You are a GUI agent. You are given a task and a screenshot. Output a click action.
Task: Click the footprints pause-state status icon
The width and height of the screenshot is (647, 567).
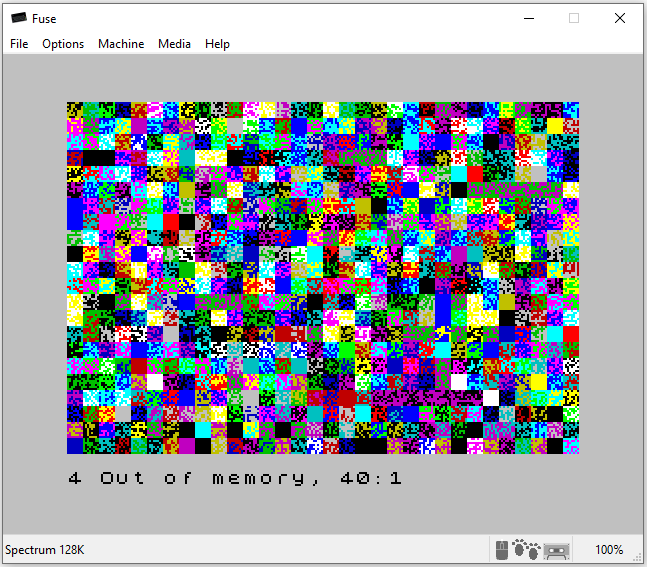tap(526, 549)
